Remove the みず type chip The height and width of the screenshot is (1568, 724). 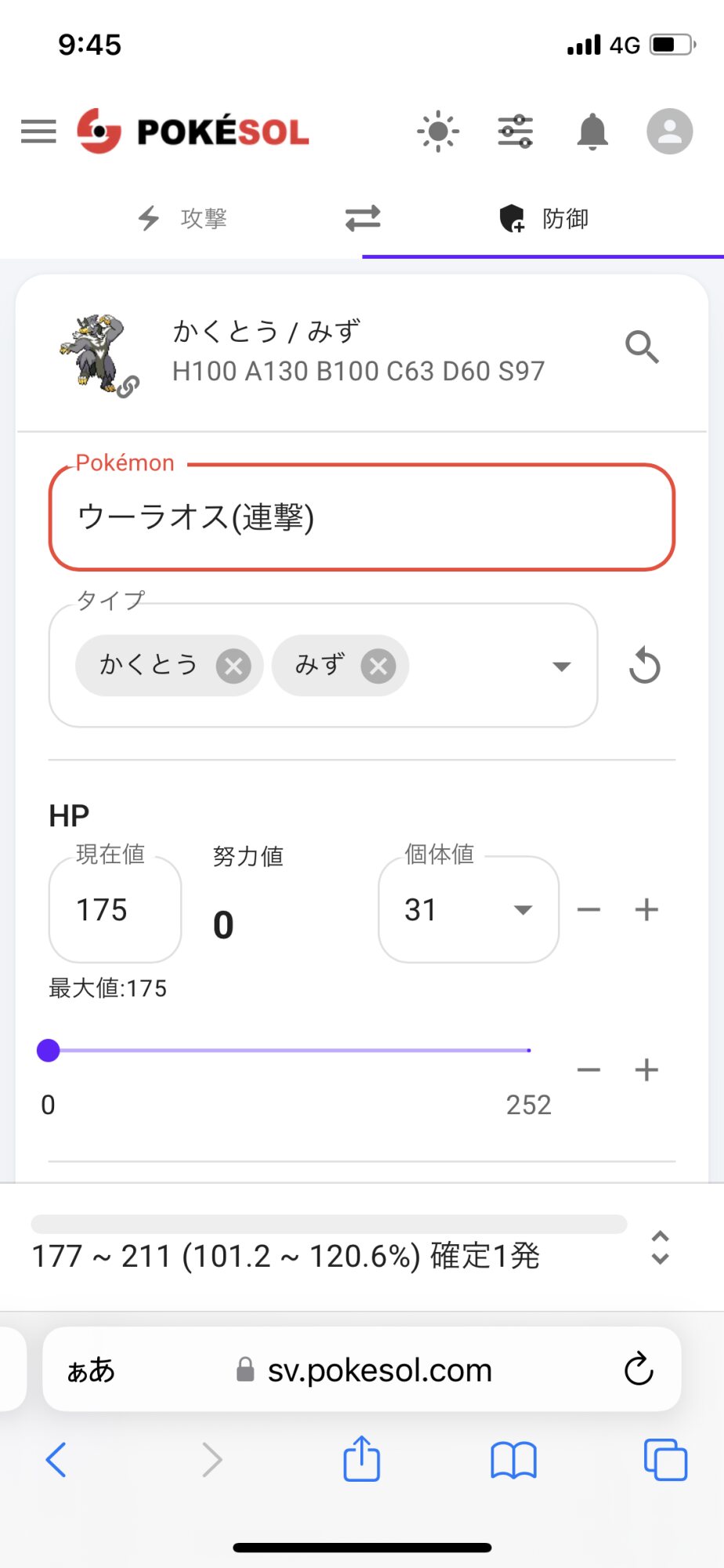coord(378,666)
